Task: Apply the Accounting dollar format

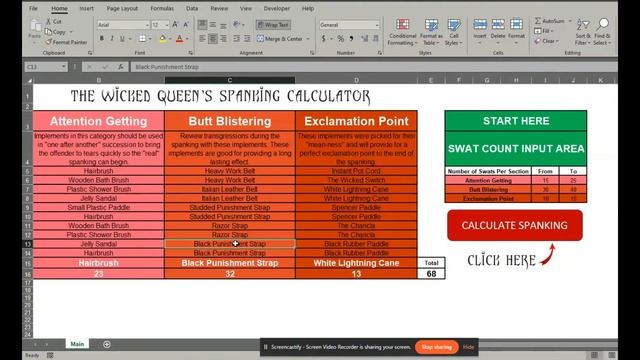Action: [x=324, y=39]
